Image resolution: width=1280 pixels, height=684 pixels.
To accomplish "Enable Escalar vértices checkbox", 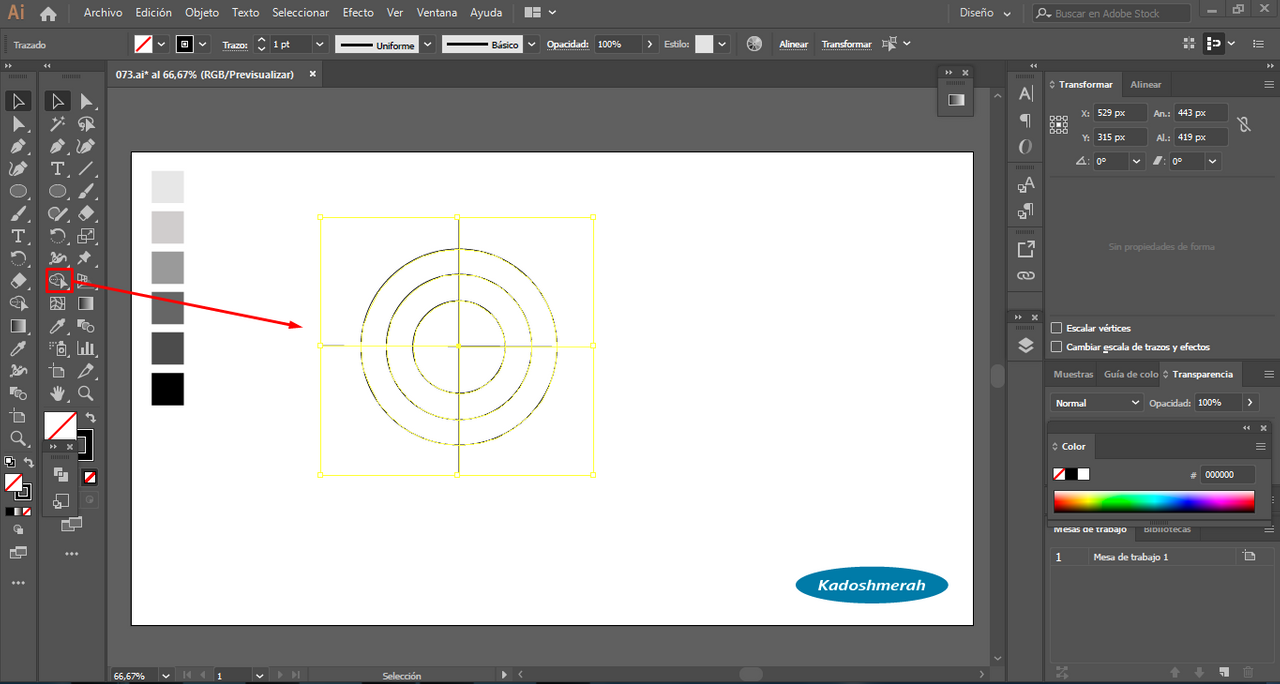I will (1056, 328).
